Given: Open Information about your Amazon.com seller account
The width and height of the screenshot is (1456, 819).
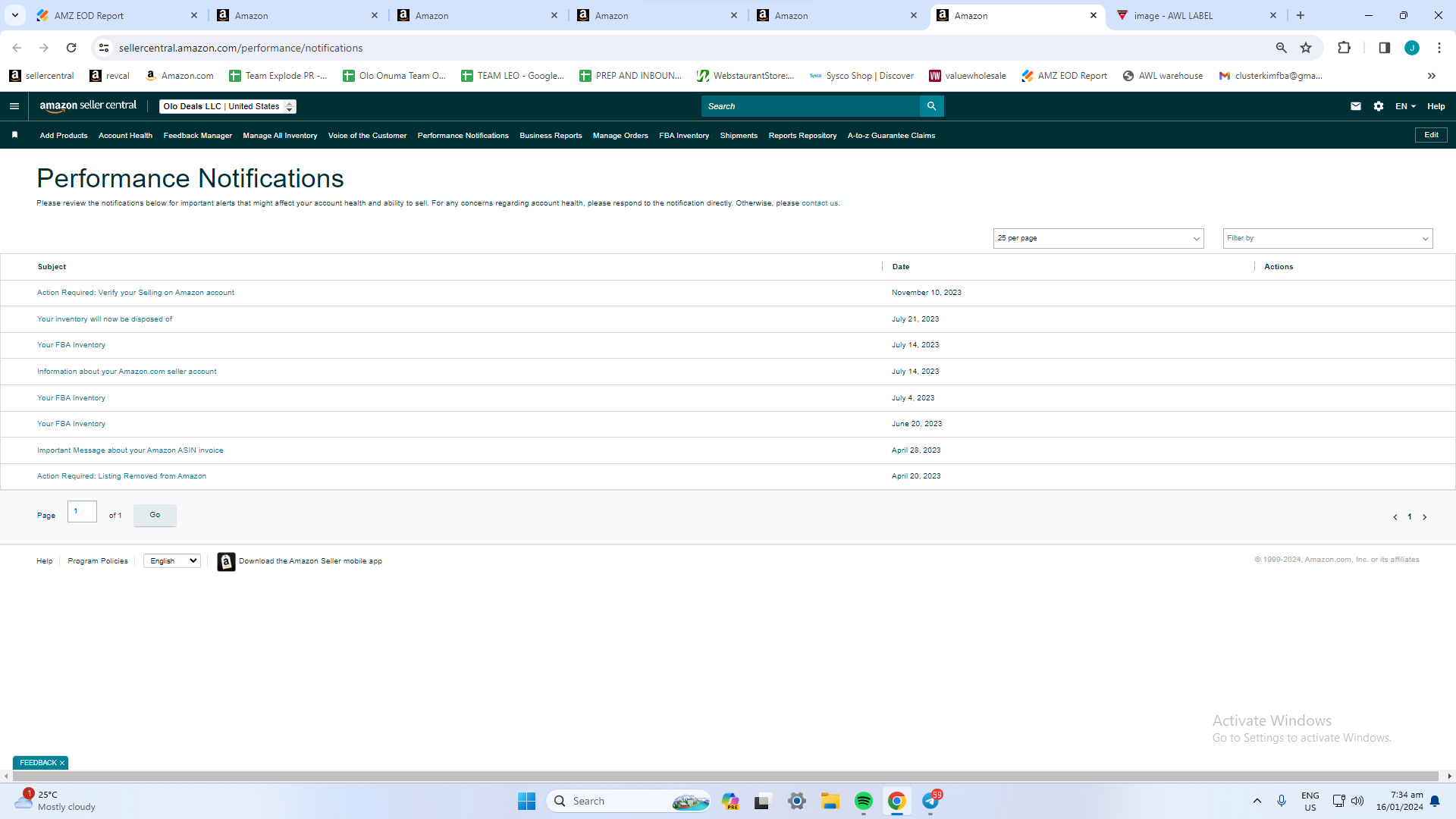Looking at the screenshot, I should (x=127, y=372).
